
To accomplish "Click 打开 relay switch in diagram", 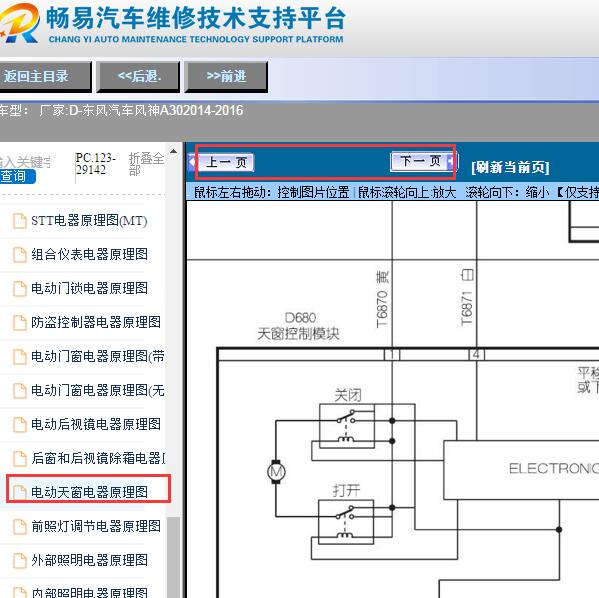I will point(346,522).
